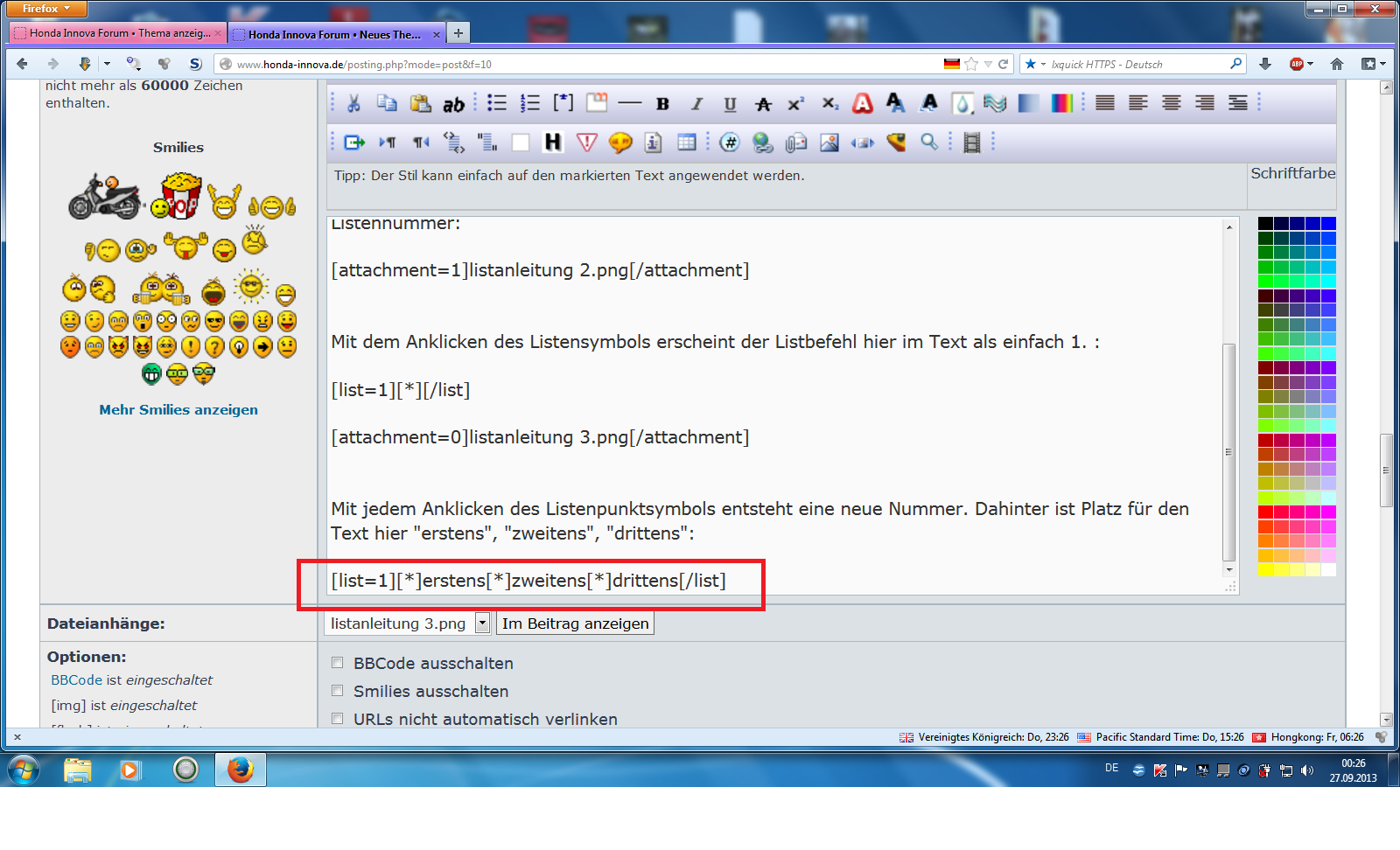The width and height of the screenshot is (1400, 850).
Task: Switch to 'Honda Innova Forum • Thema anzeig...' tab
Action: click(x=119, y=33)
